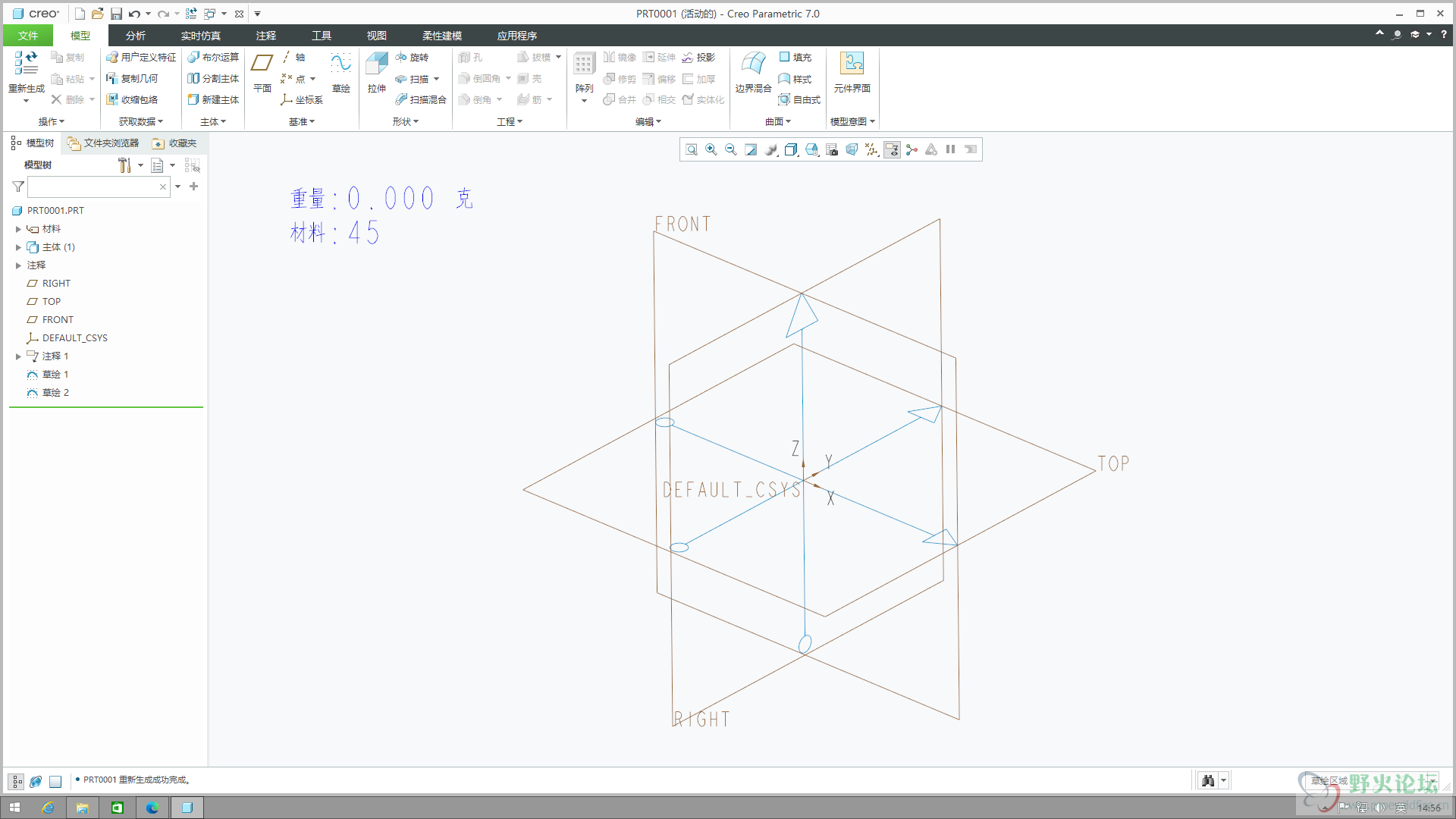The height and width of the screenshot is (819, 1456).
Task: Open the status bar Find binoculars icon
Action: (x=1208, y=780)
